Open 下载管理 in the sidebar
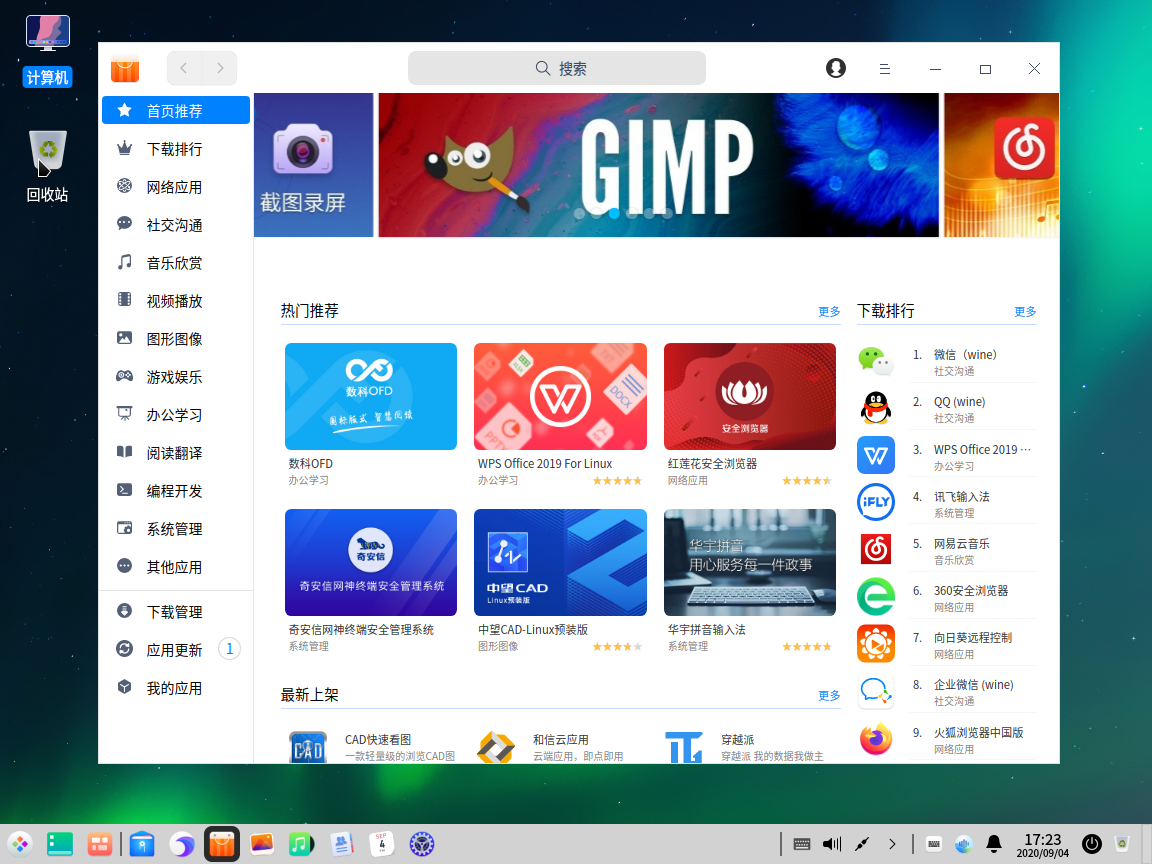Viewport: 1152px width, 864px height. 176,611
